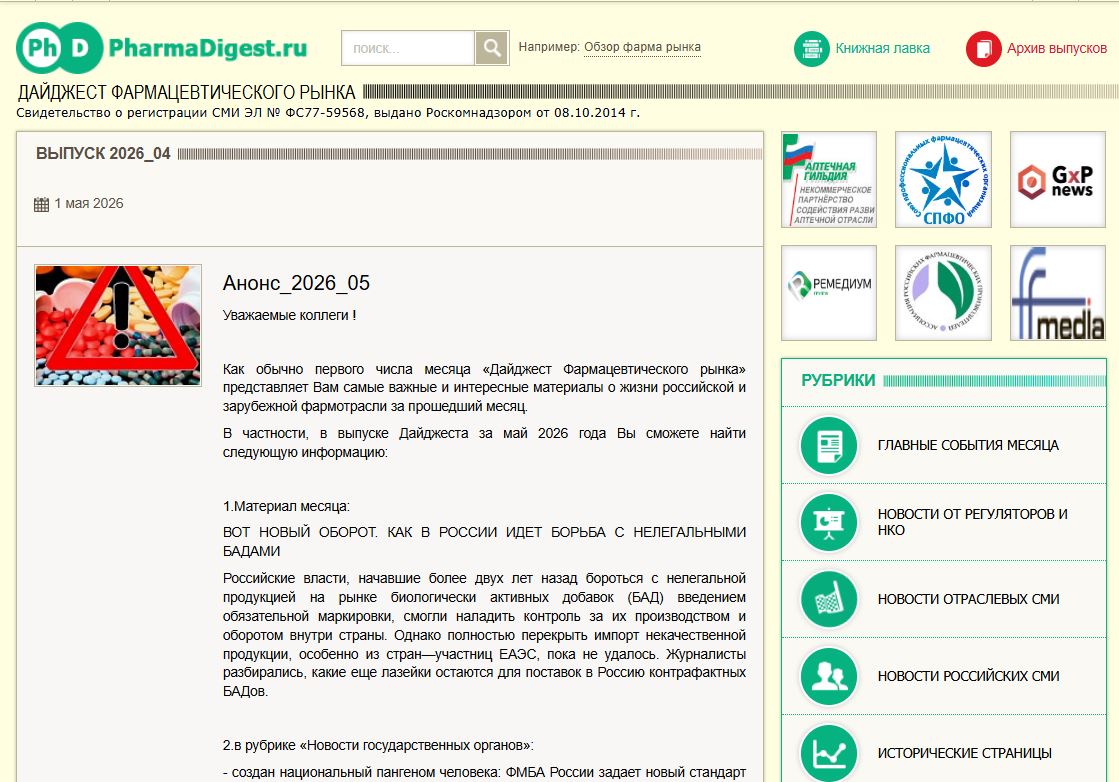The width and height of the screenshot is (1119, 782).
Task: Click the ДАЙДЖЕСТ ФАРМАЦЕВТИЧЕСКОГО РЫНКА heading
Action: [x=186, y=93]
